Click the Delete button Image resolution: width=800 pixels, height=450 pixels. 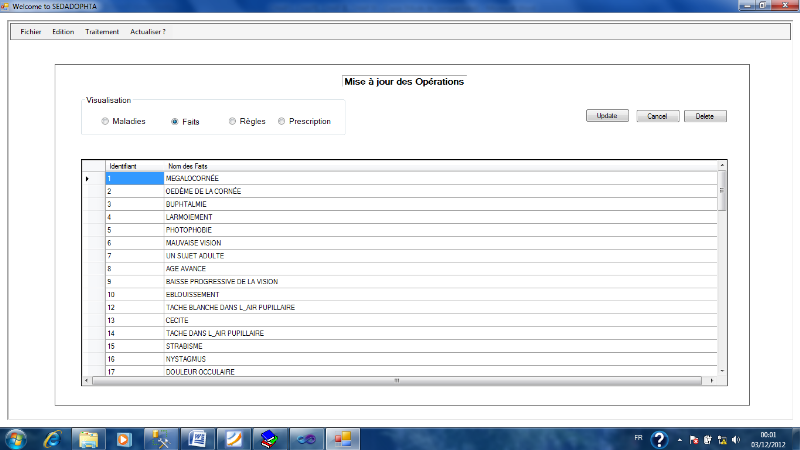point(705,116)
